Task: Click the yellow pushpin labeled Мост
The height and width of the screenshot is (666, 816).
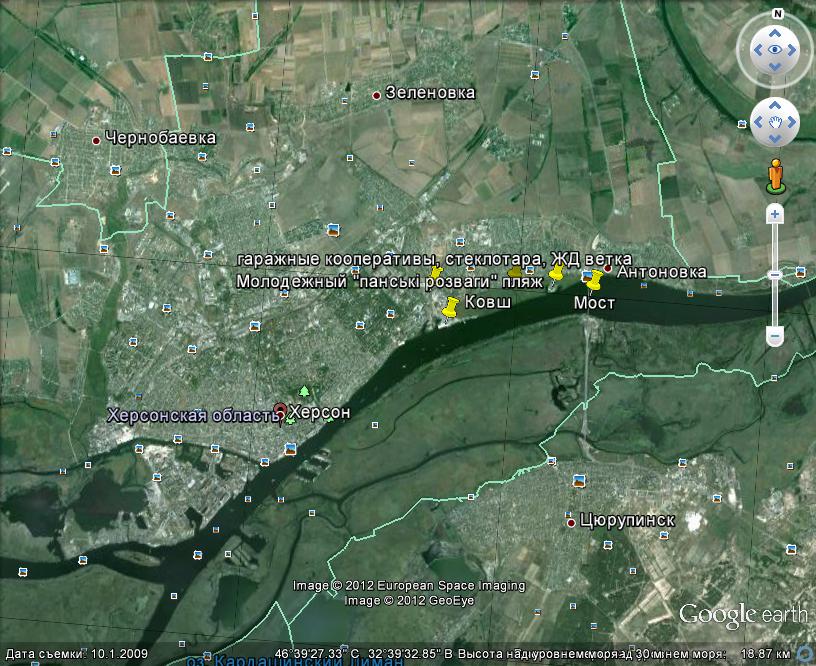Action: pos(595,282)
